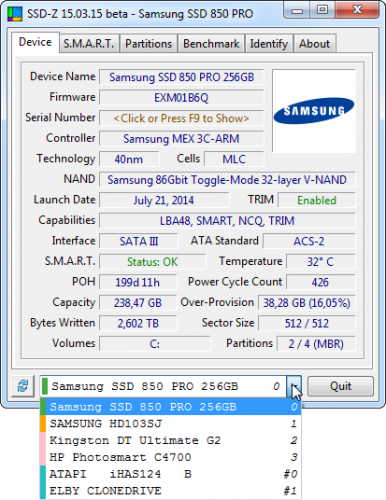Image resolution: width=386 pixels, height=500 pixels.
Task: Click the Capacity value 238,47 GB
Action: coord(138,303)
